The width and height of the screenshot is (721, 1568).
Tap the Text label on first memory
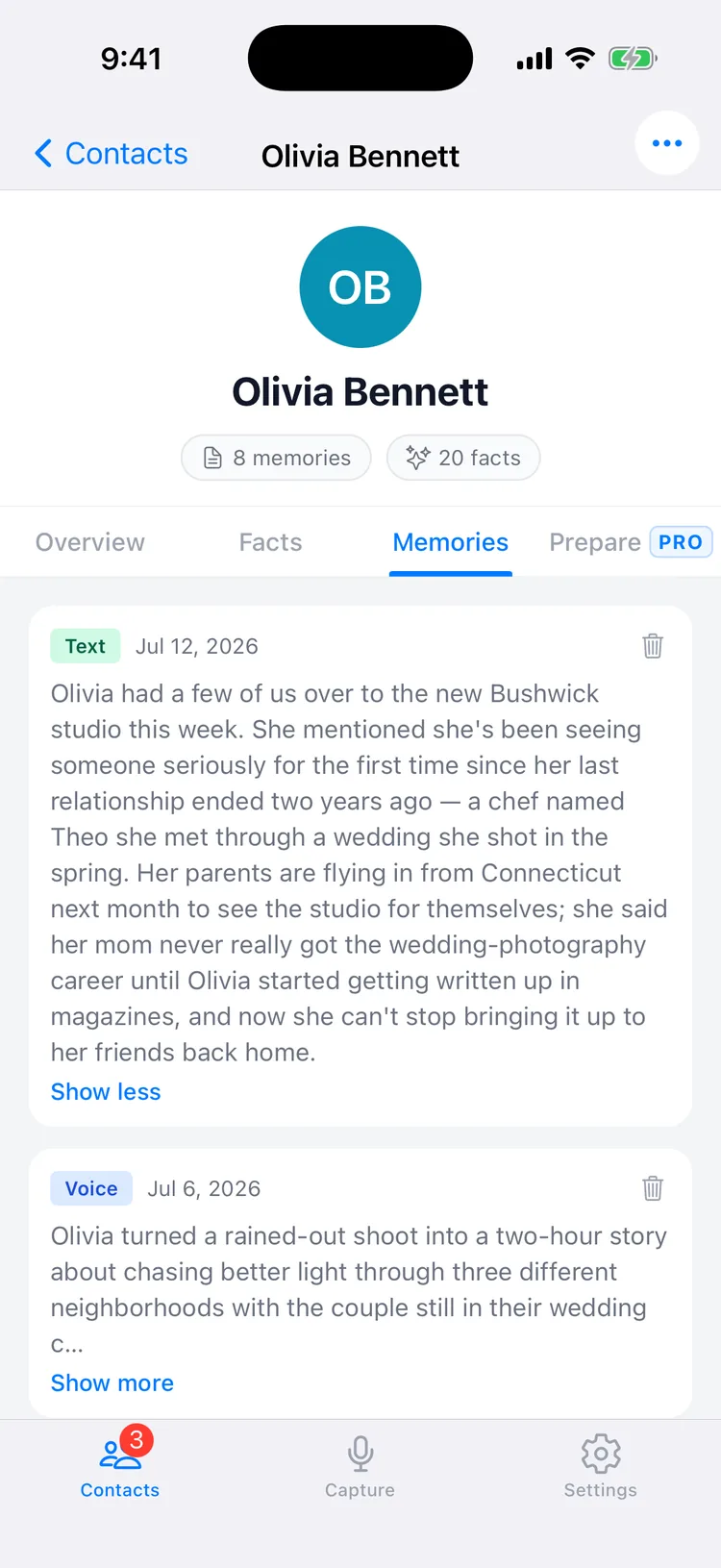click(x=86, y=646)
